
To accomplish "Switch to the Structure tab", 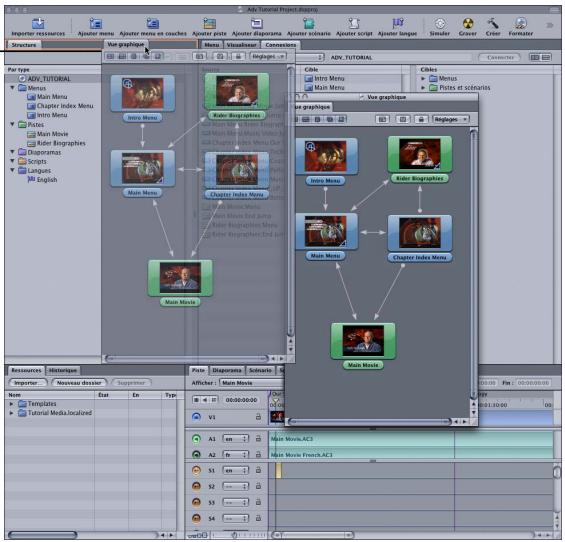I will (24, 45).
